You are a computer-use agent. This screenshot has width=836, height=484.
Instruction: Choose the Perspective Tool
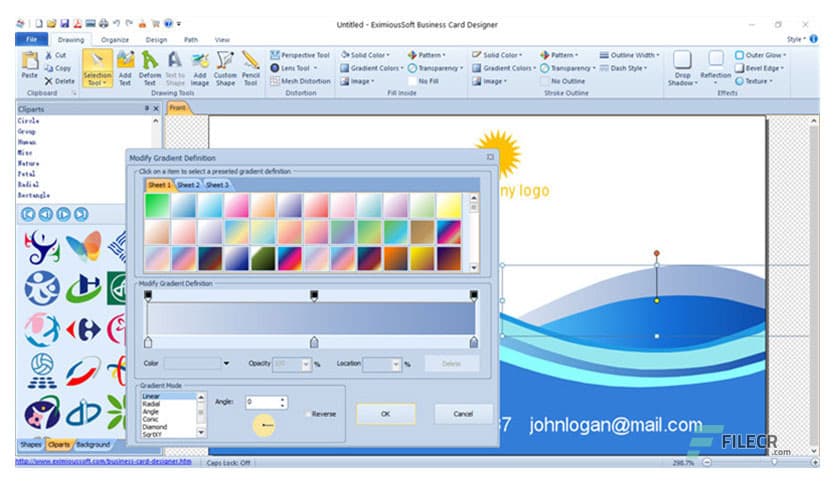coord(300,55)
